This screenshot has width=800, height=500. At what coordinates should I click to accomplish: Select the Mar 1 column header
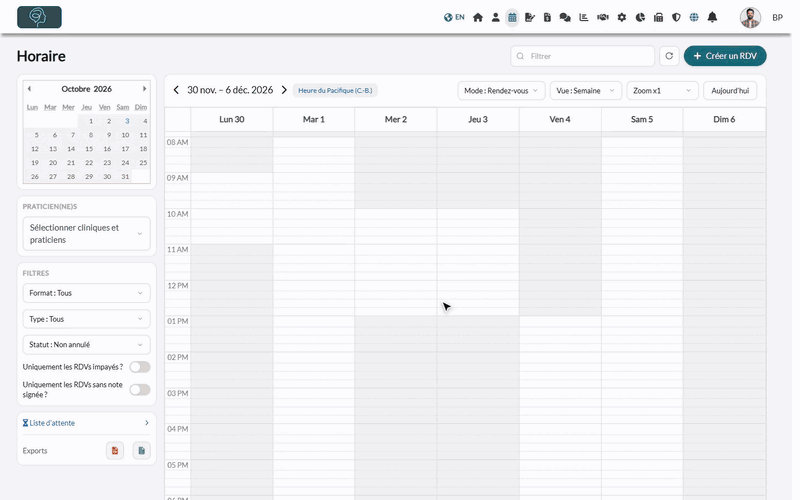tap(314, 119)
